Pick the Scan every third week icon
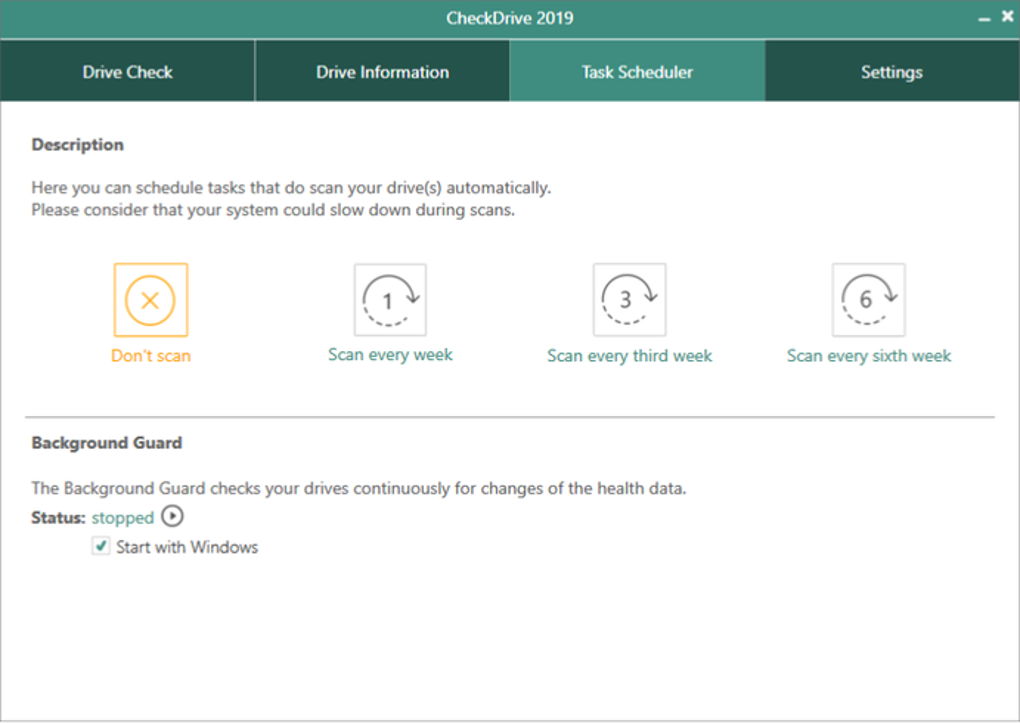1020x723 pixels. (x=629, y=300)
